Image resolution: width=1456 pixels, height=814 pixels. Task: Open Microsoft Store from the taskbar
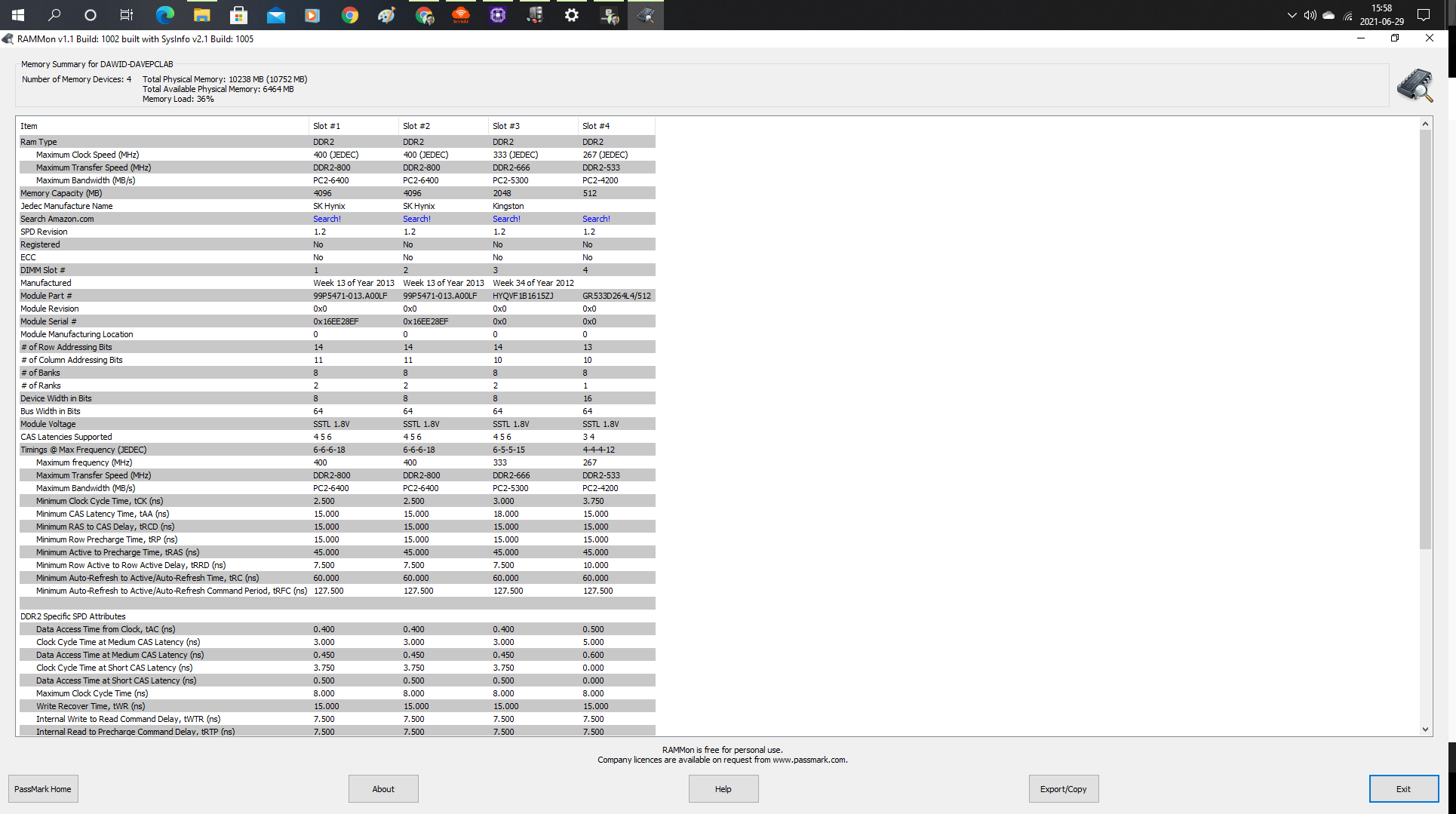[238, 15]
